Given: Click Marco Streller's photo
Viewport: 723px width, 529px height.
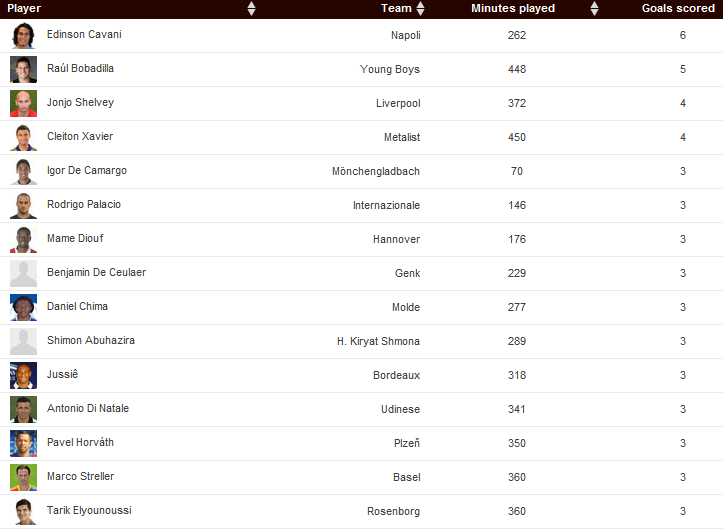Looking at the screenshot, I should coord(23,478).
